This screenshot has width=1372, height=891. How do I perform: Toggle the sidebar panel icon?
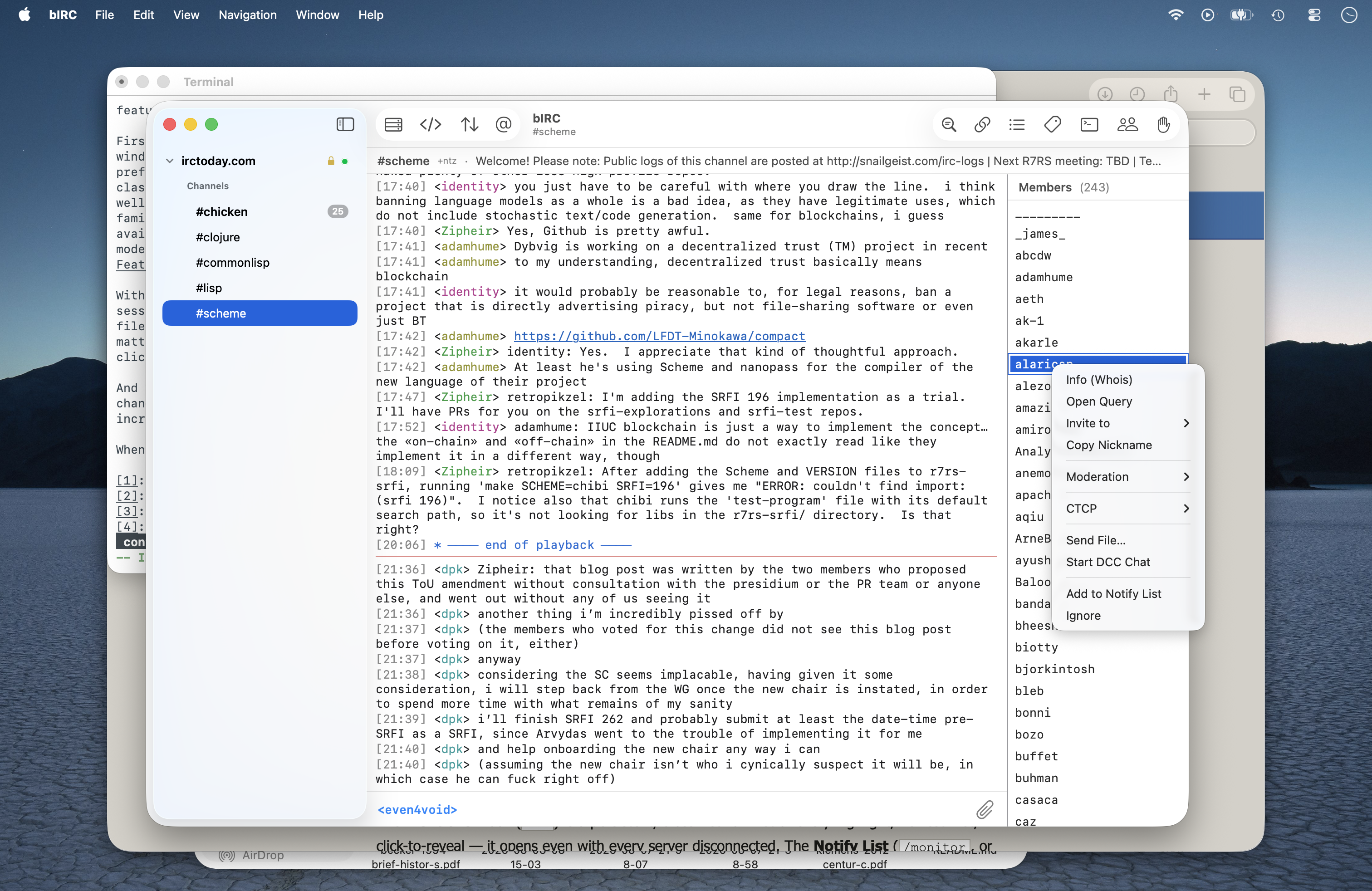pos(345,124)
